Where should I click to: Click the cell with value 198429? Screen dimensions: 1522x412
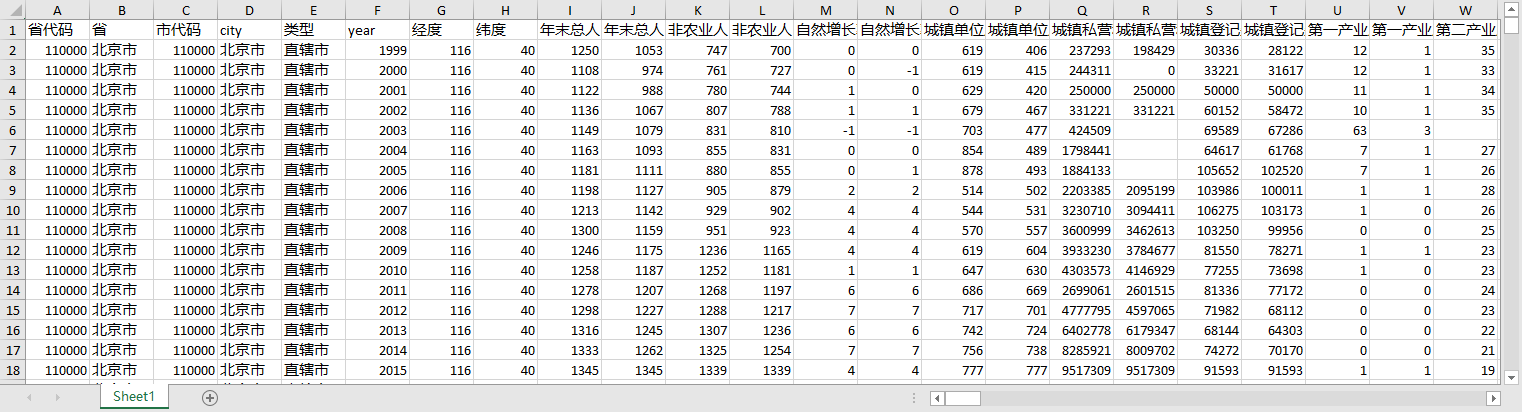(x=1145, y=50)
